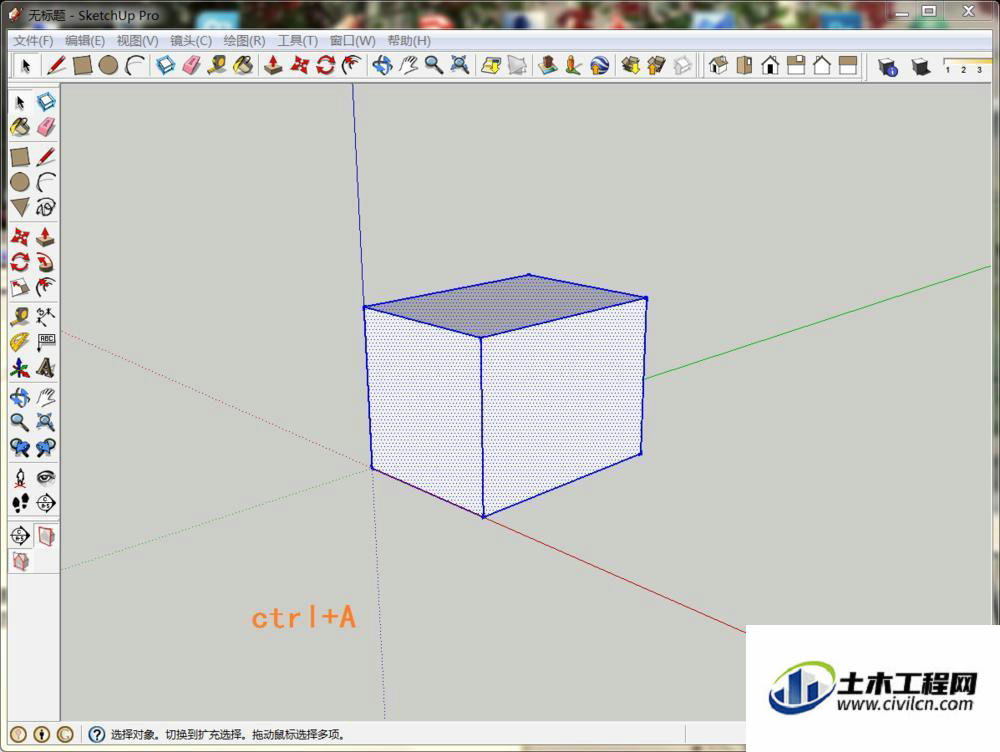Pick the Tape Measure in left palette
The height and width of the screenshot is (752, 1000).
tap(20, 316)
